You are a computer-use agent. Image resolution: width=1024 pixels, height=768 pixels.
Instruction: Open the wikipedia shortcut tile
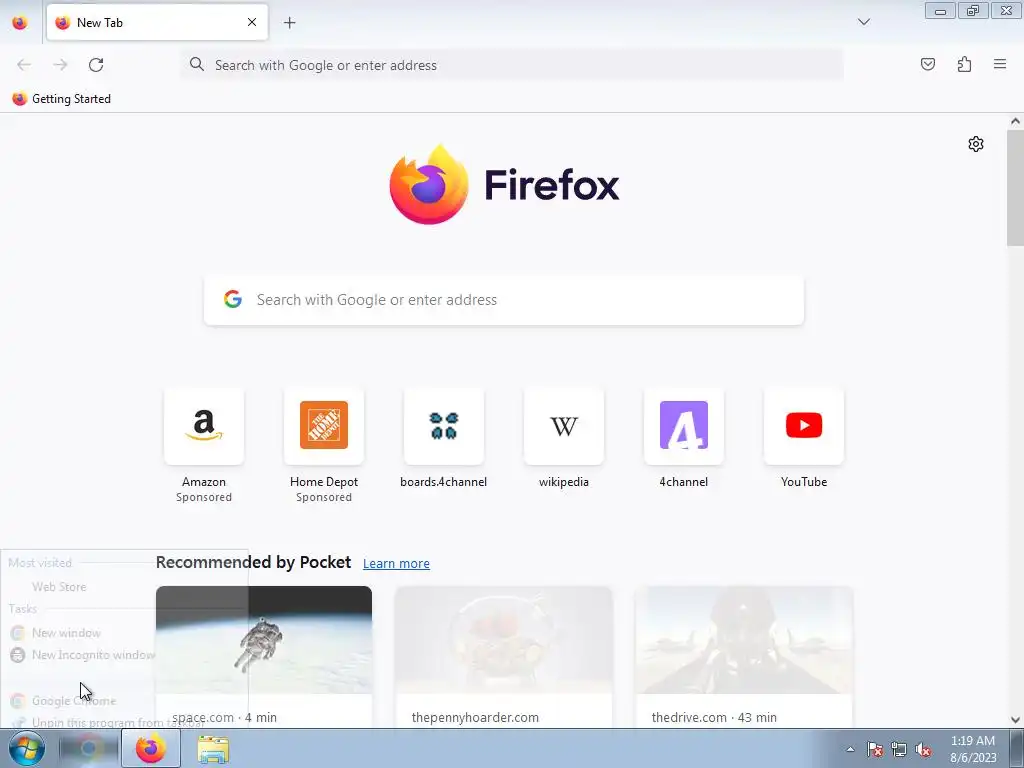click(564, 426)
